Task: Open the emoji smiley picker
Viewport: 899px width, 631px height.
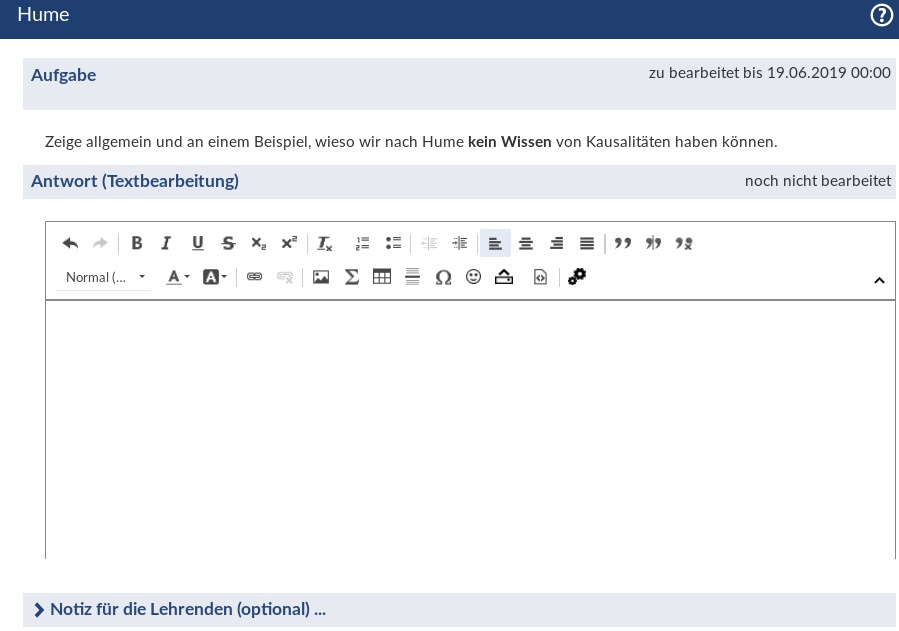Action: click(x=474, y=277)
